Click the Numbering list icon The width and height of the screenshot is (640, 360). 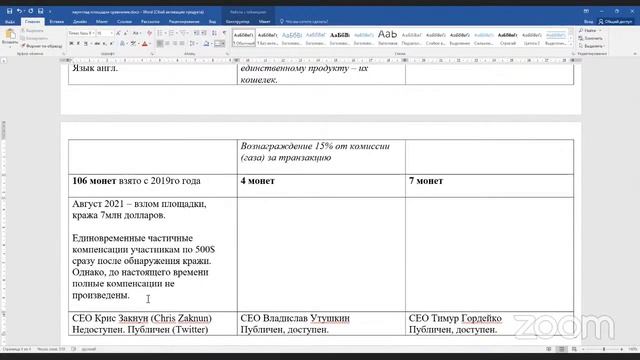click(x=172, y=33)
